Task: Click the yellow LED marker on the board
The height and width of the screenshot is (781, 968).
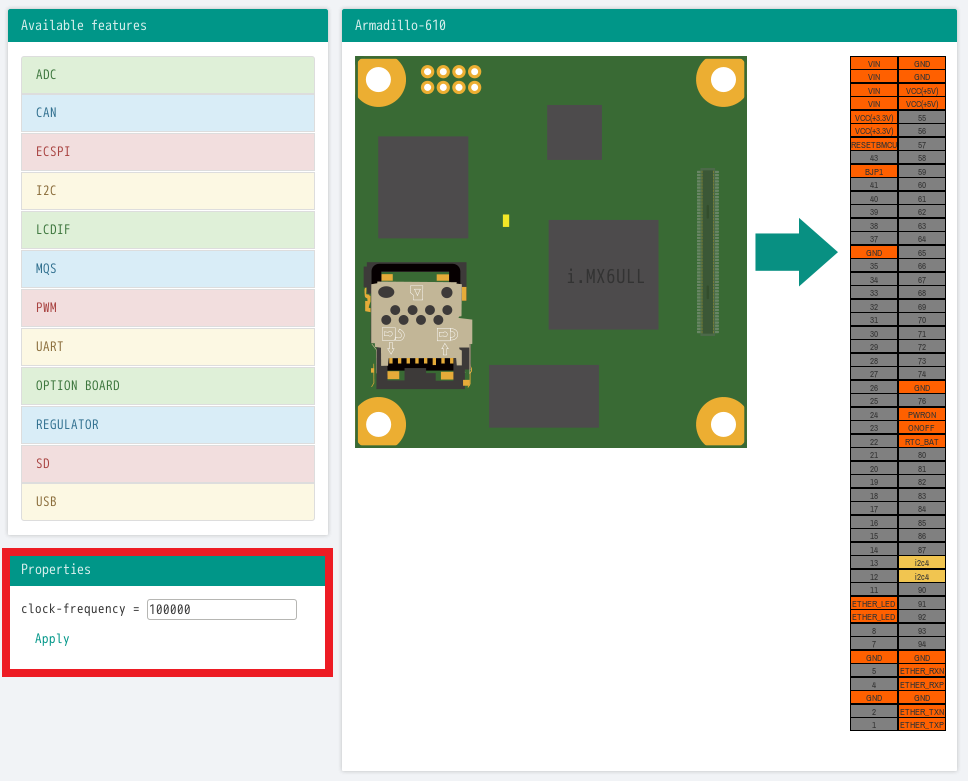Action: (x=506, y=221)
